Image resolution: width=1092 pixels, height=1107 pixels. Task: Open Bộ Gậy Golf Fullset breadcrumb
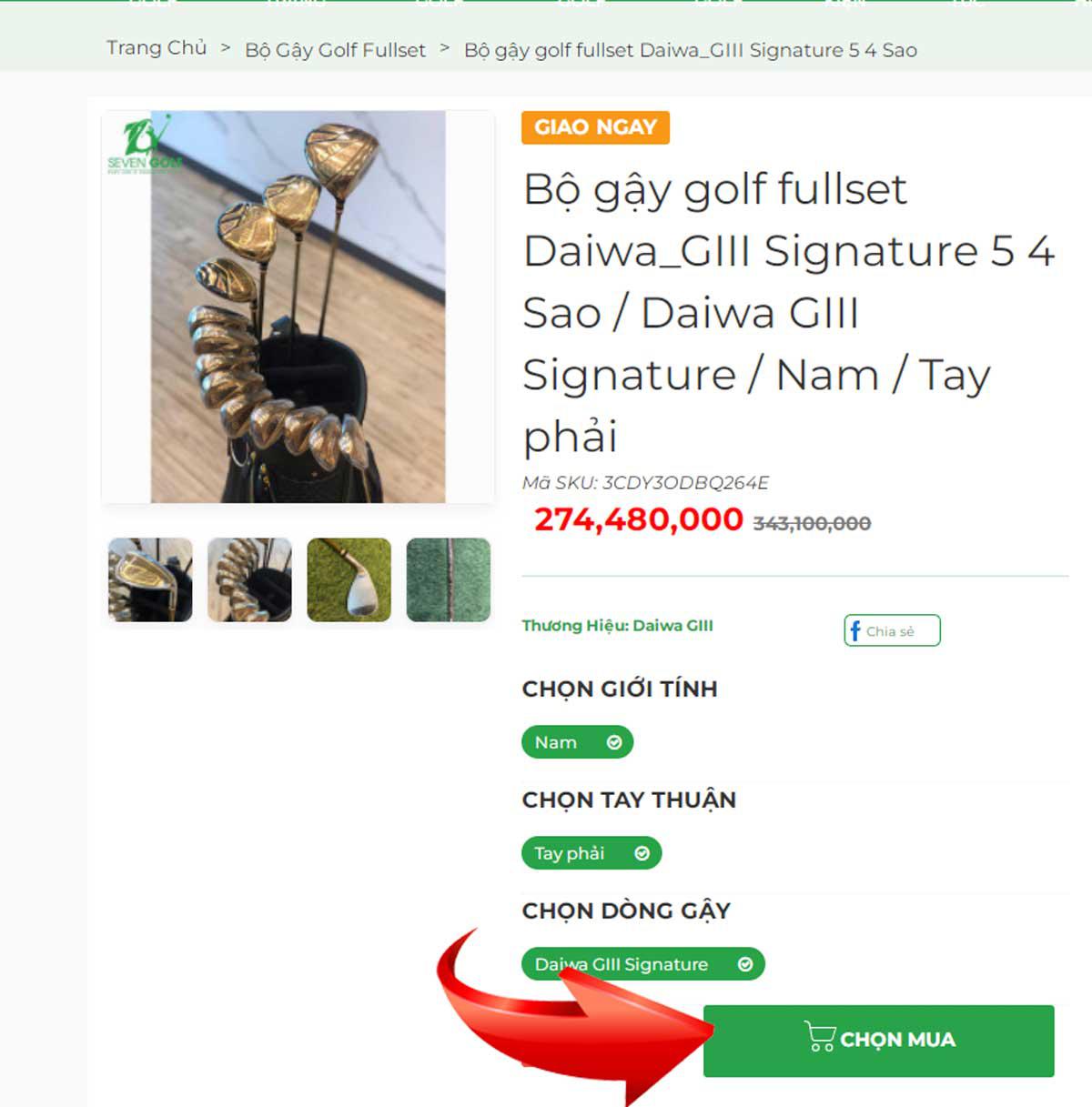pyautogui.click(x=335, y=50)
